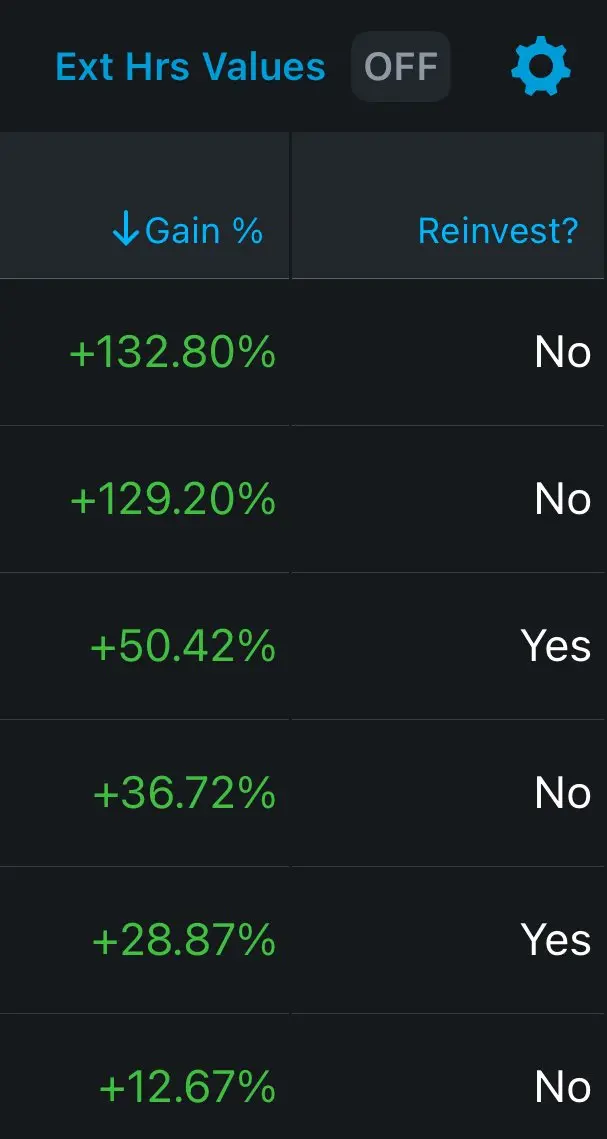This screenshot has width=607, height=1139.
Task: Click the empty header area above Gain %
Action: click(x=144, y=171)
